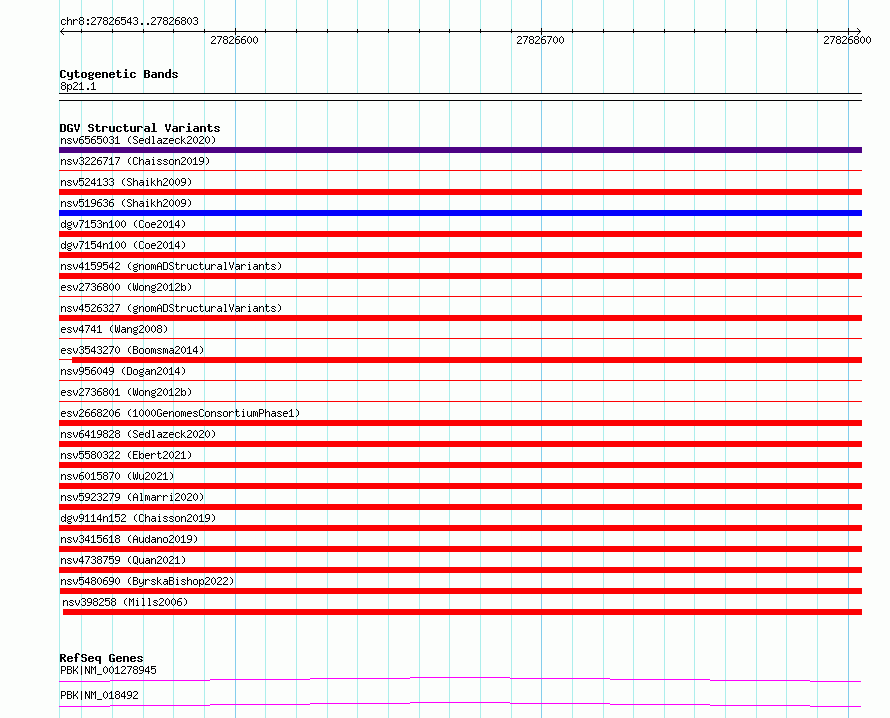Screen dimensions: 890x718
Task: Select variant esv2736801 (Wong2012b) label
Action: 126,392
